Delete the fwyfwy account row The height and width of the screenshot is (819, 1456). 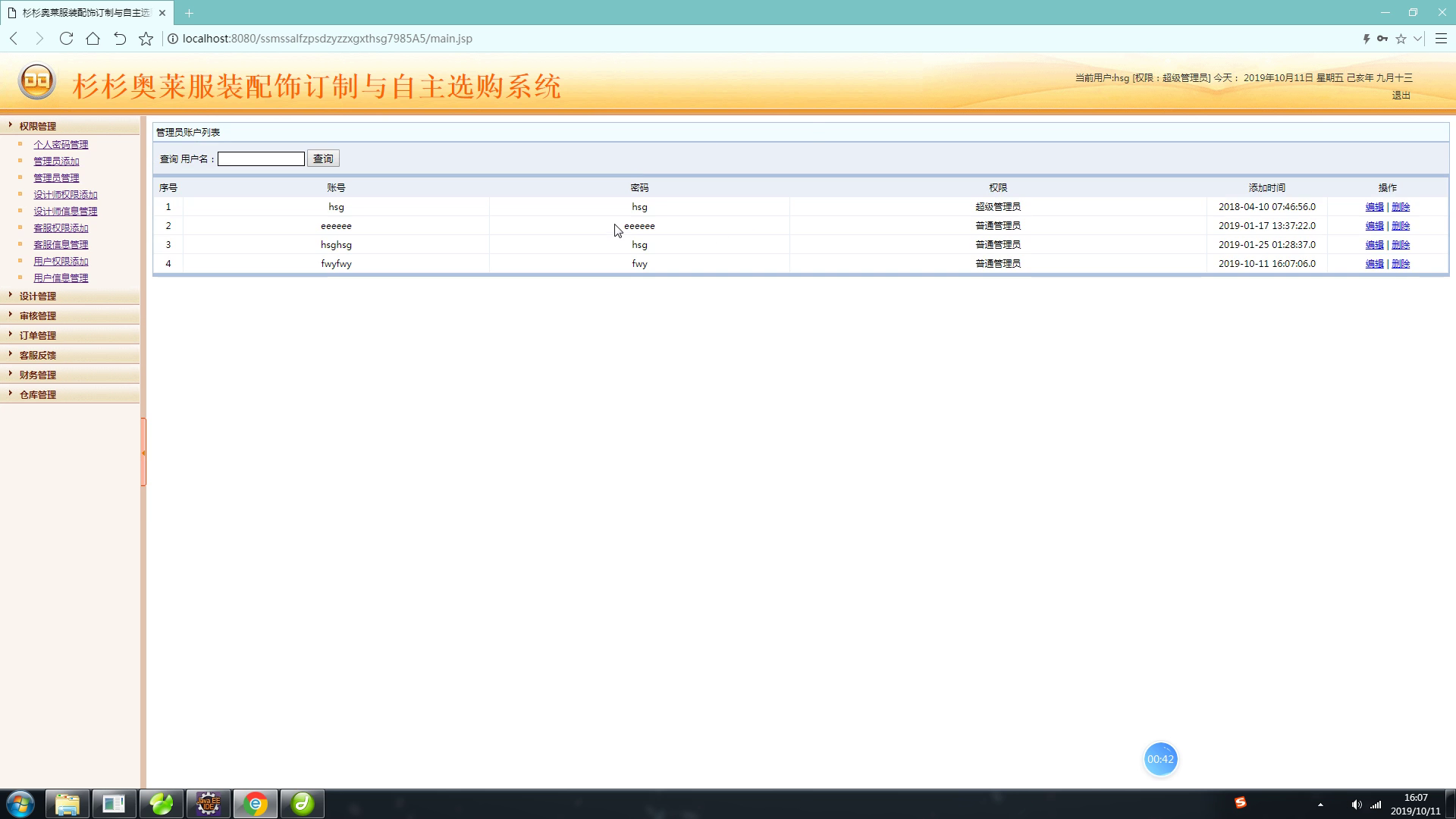1401,264
